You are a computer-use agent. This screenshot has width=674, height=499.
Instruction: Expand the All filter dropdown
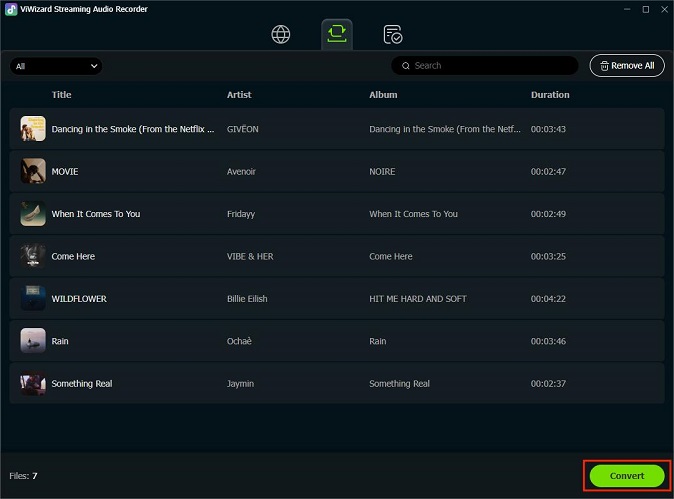(x=56, y=66)
